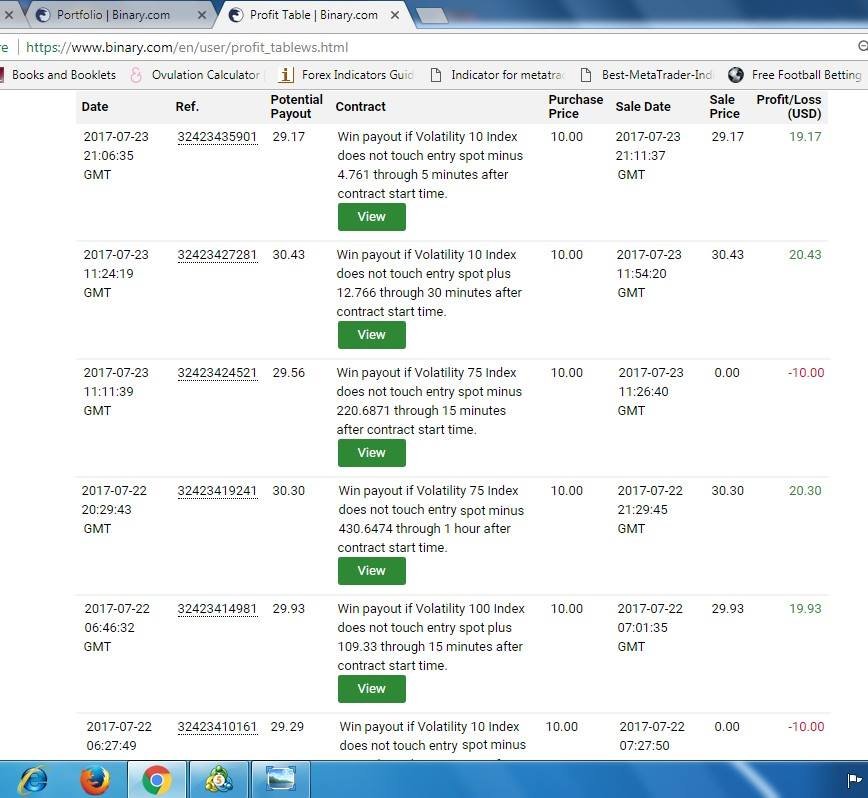View contract with 109.33 barrier

click(371, 688)
